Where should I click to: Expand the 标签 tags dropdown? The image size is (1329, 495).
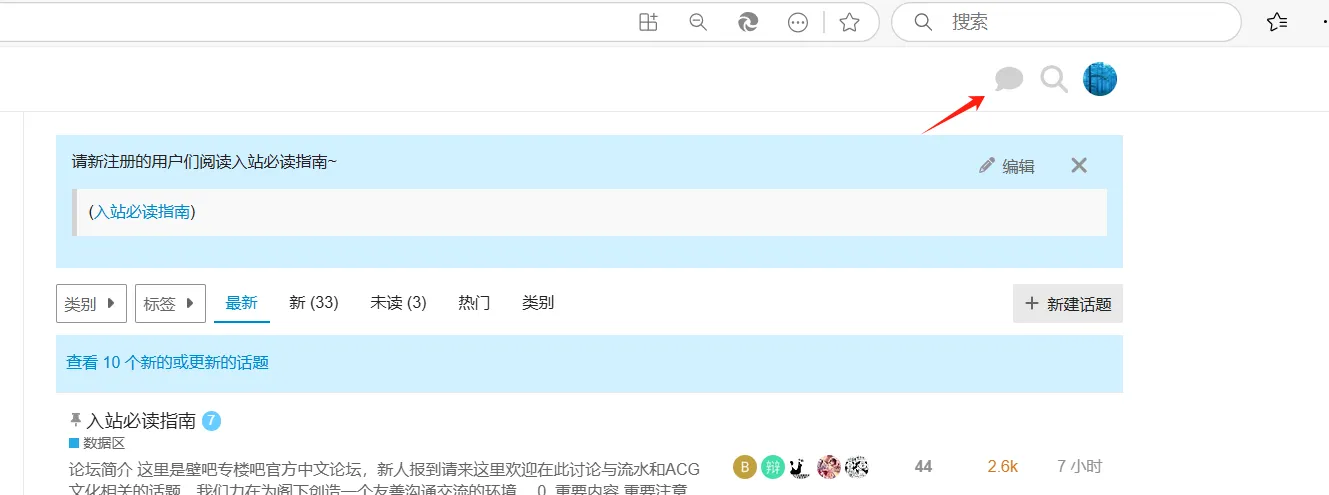[170, 303]
